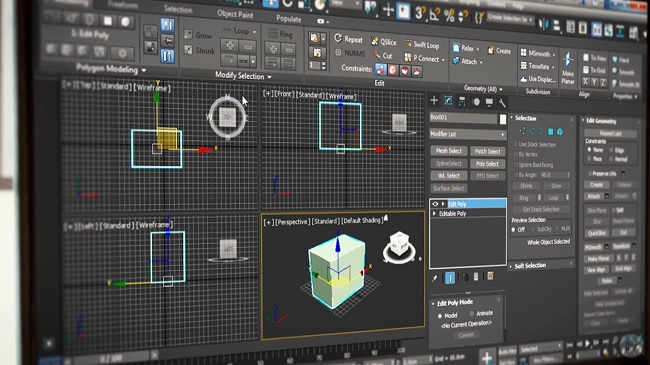Open the Utilities wrench panel tab

tap(502, 103)
